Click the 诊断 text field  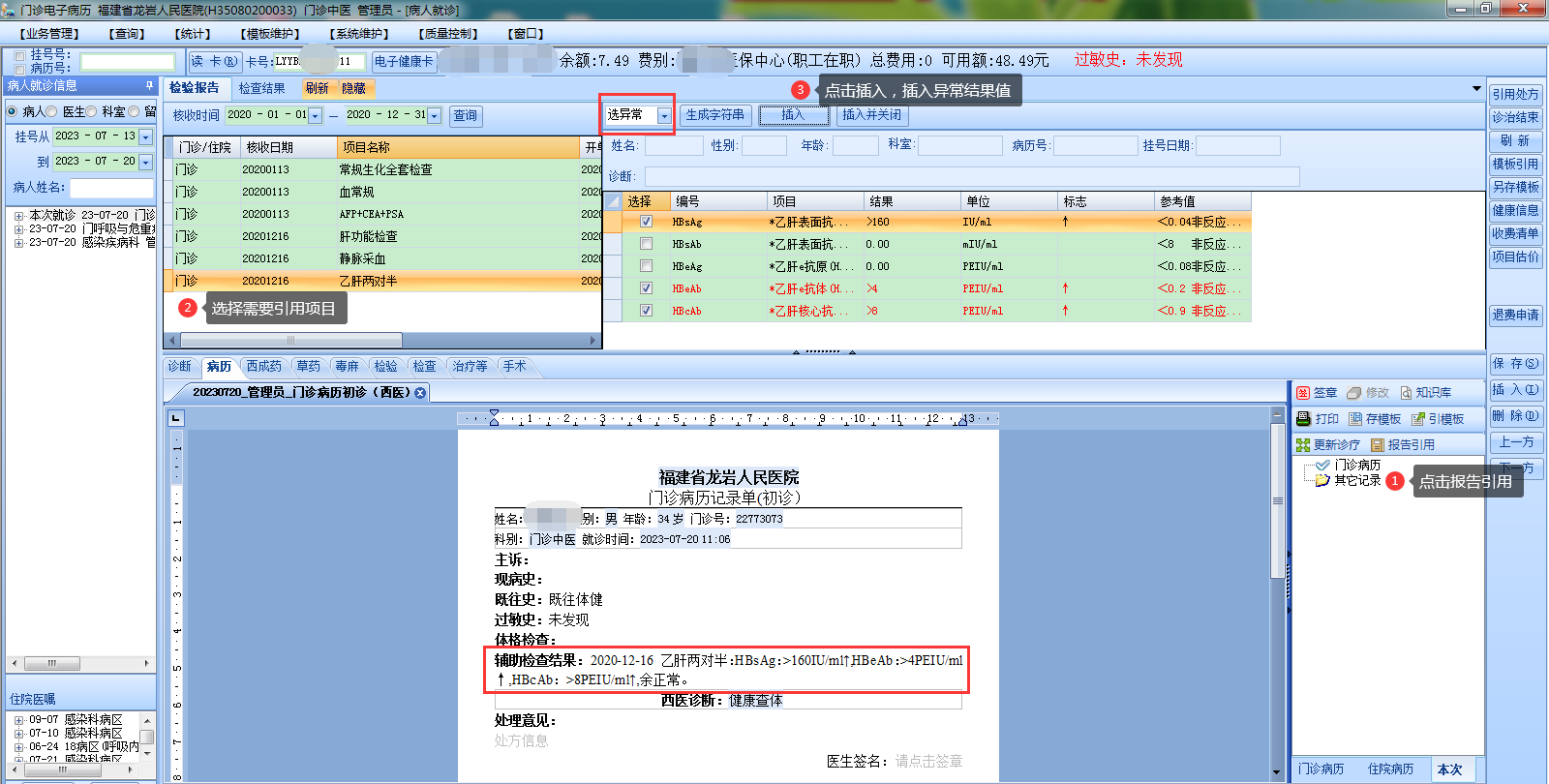click(972, 176)
